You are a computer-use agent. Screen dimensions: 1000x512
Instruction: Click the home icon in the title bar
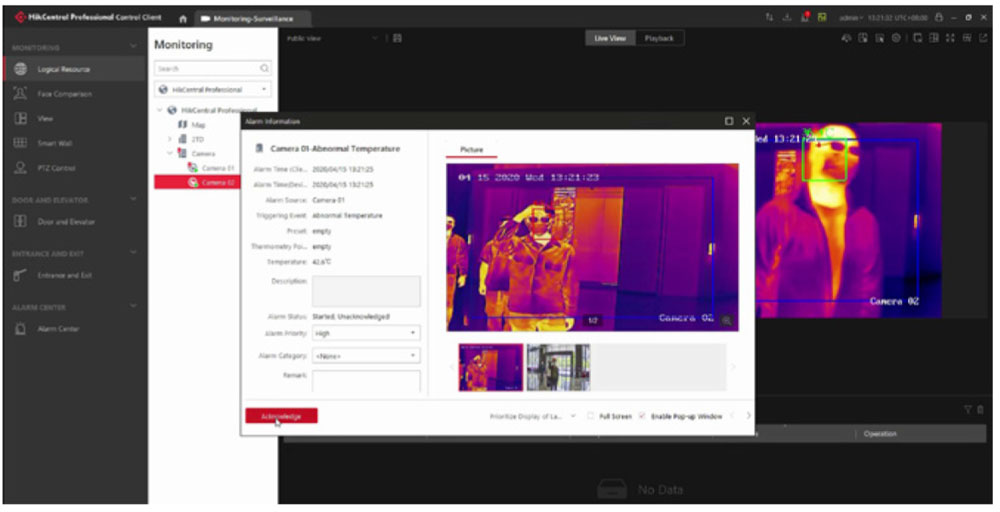[x=183, y=19]
